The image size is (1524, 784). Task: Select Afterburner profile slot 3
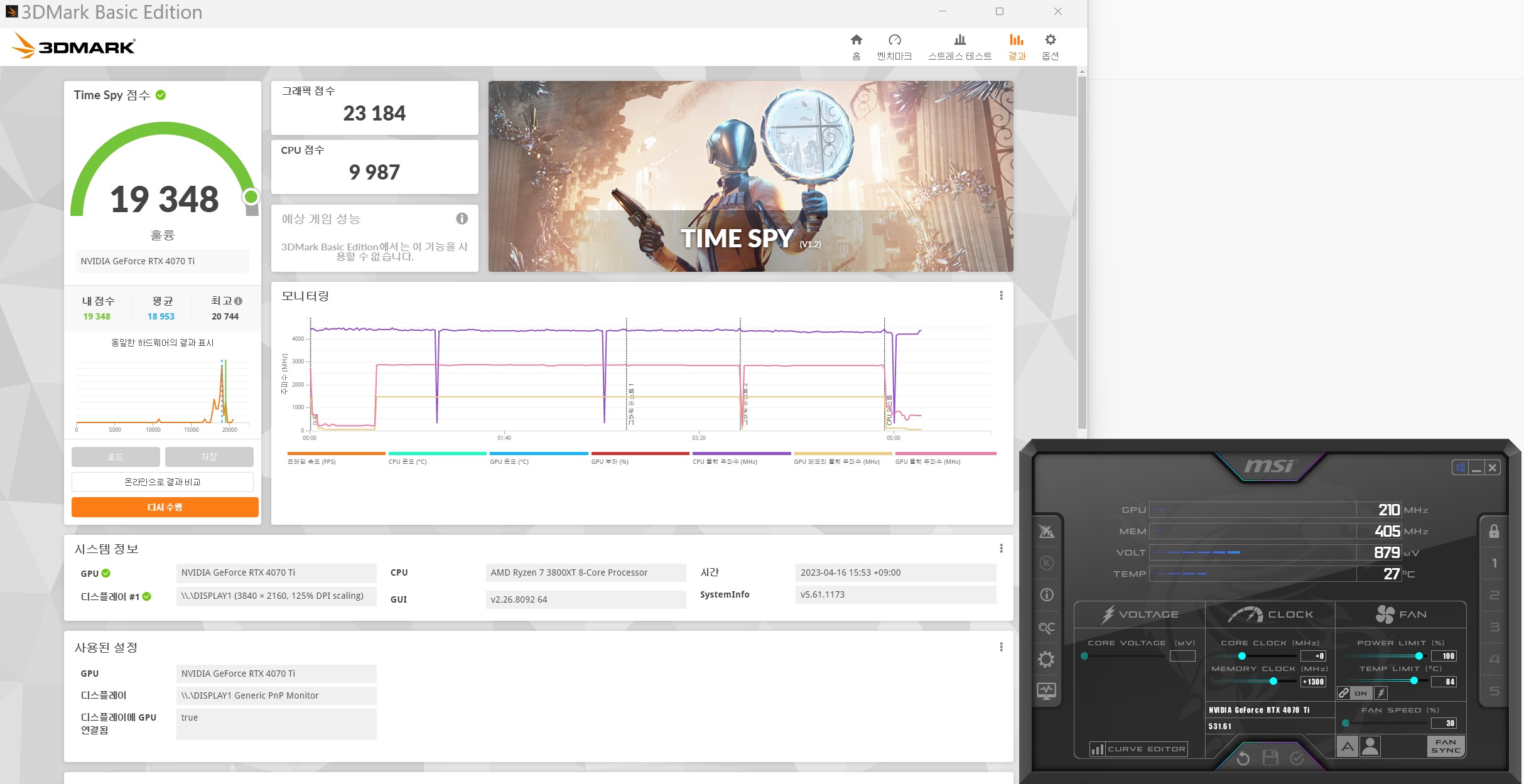(1494, 627)
